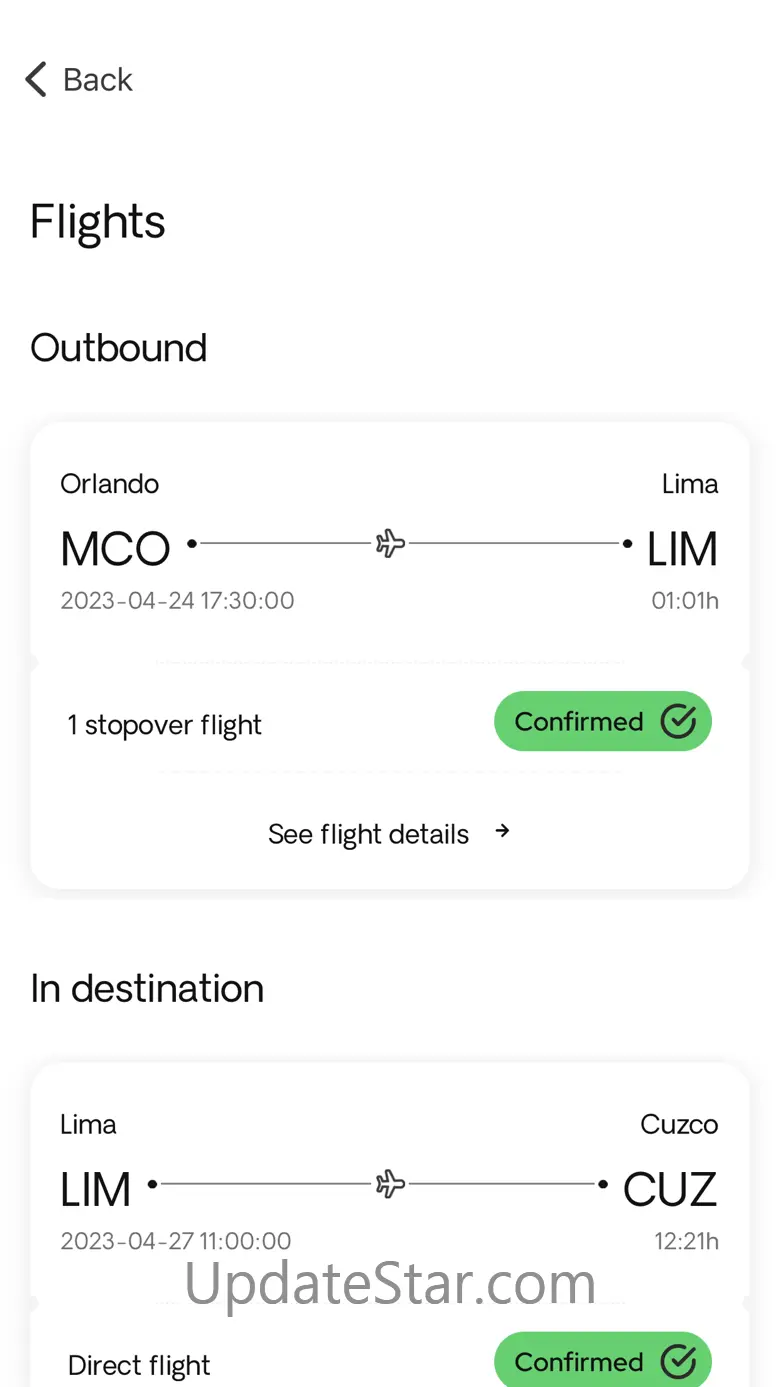Click the checkmark icon in outbound Confirmed badge
This screenshot has height=1387, width=780.
coord(678,721)
